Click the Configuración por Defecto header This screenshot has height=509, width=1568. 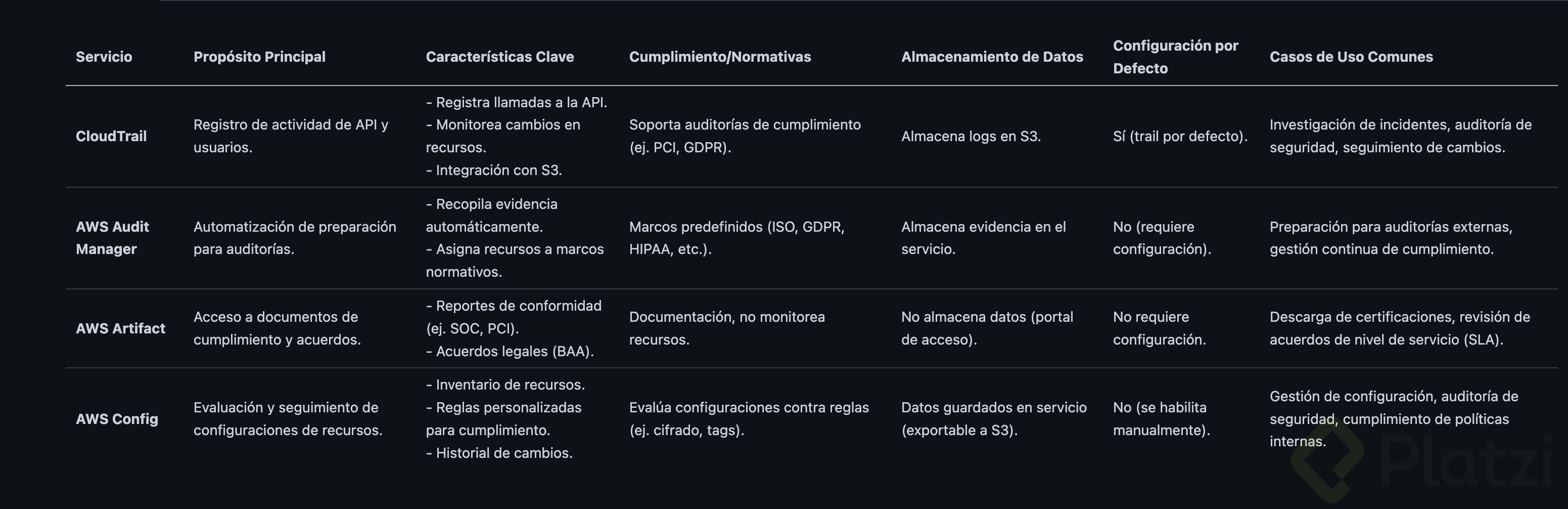pos(1175,57)
